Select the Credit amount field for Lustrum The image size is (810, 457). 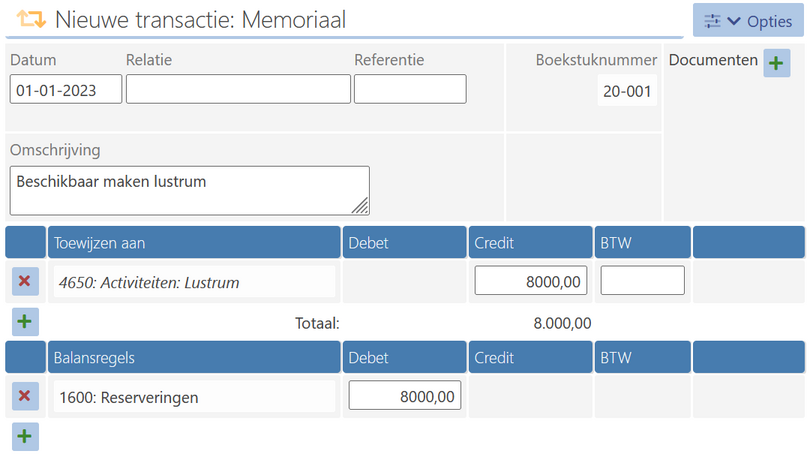point(531,280)
